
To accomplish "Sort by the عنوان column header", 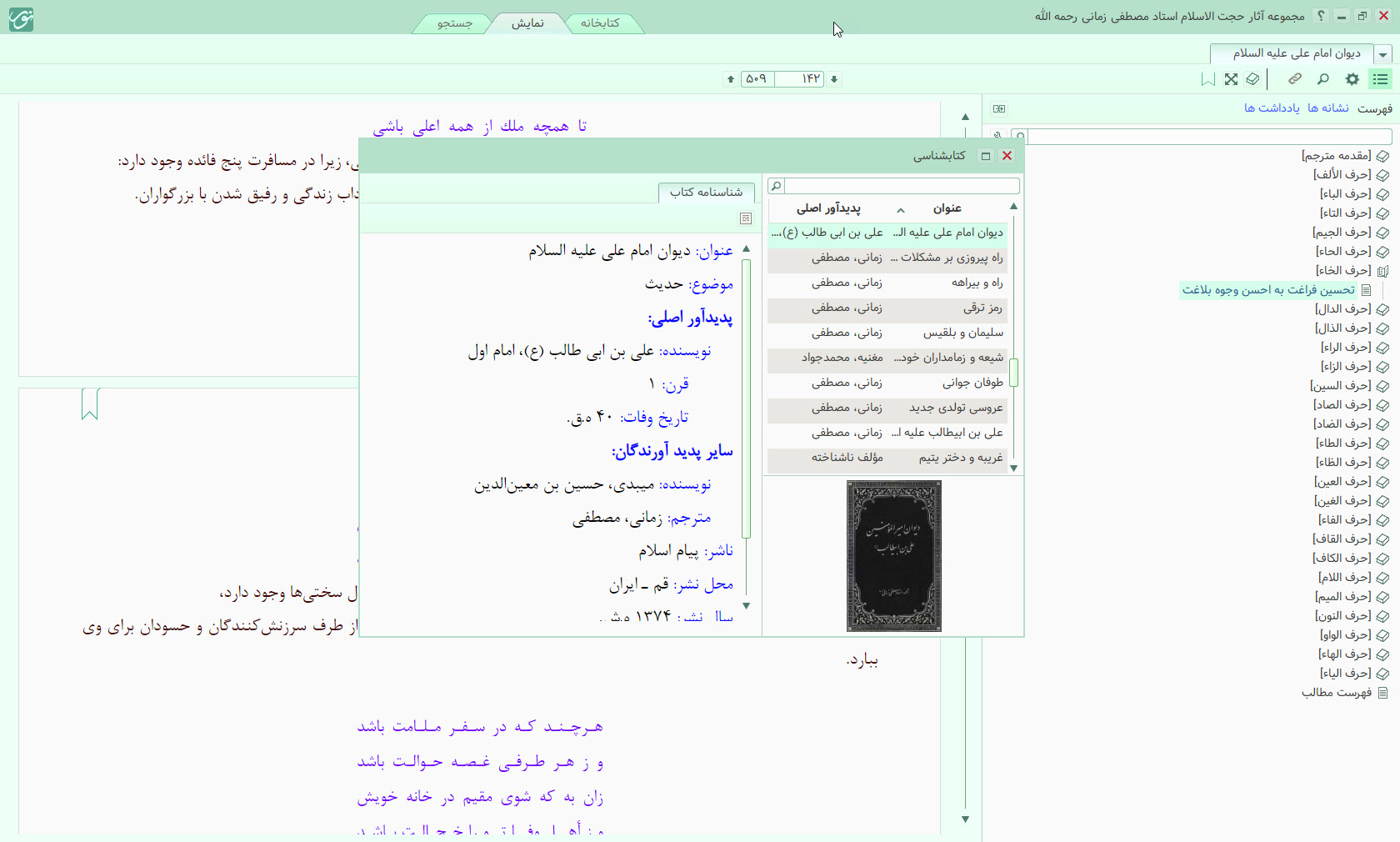I will tap(947, 208).
